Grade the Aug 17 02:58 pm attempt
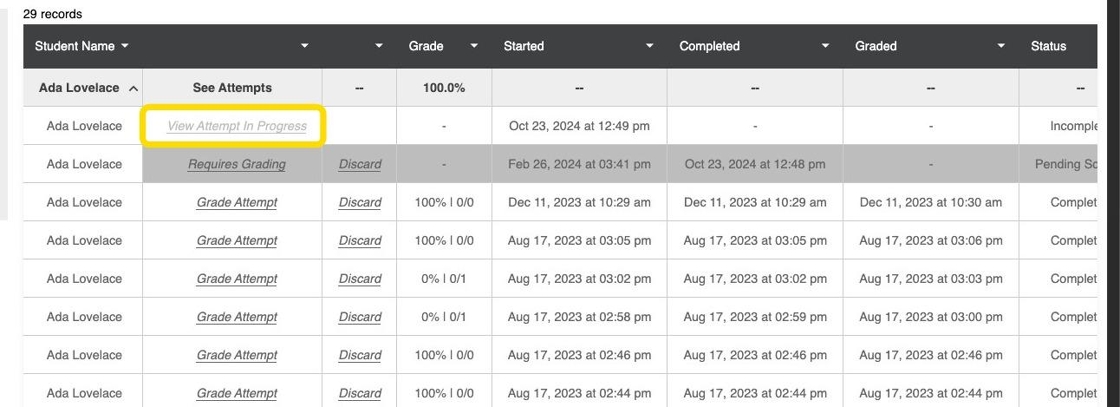1120x407 pixels. pos(236,317)
